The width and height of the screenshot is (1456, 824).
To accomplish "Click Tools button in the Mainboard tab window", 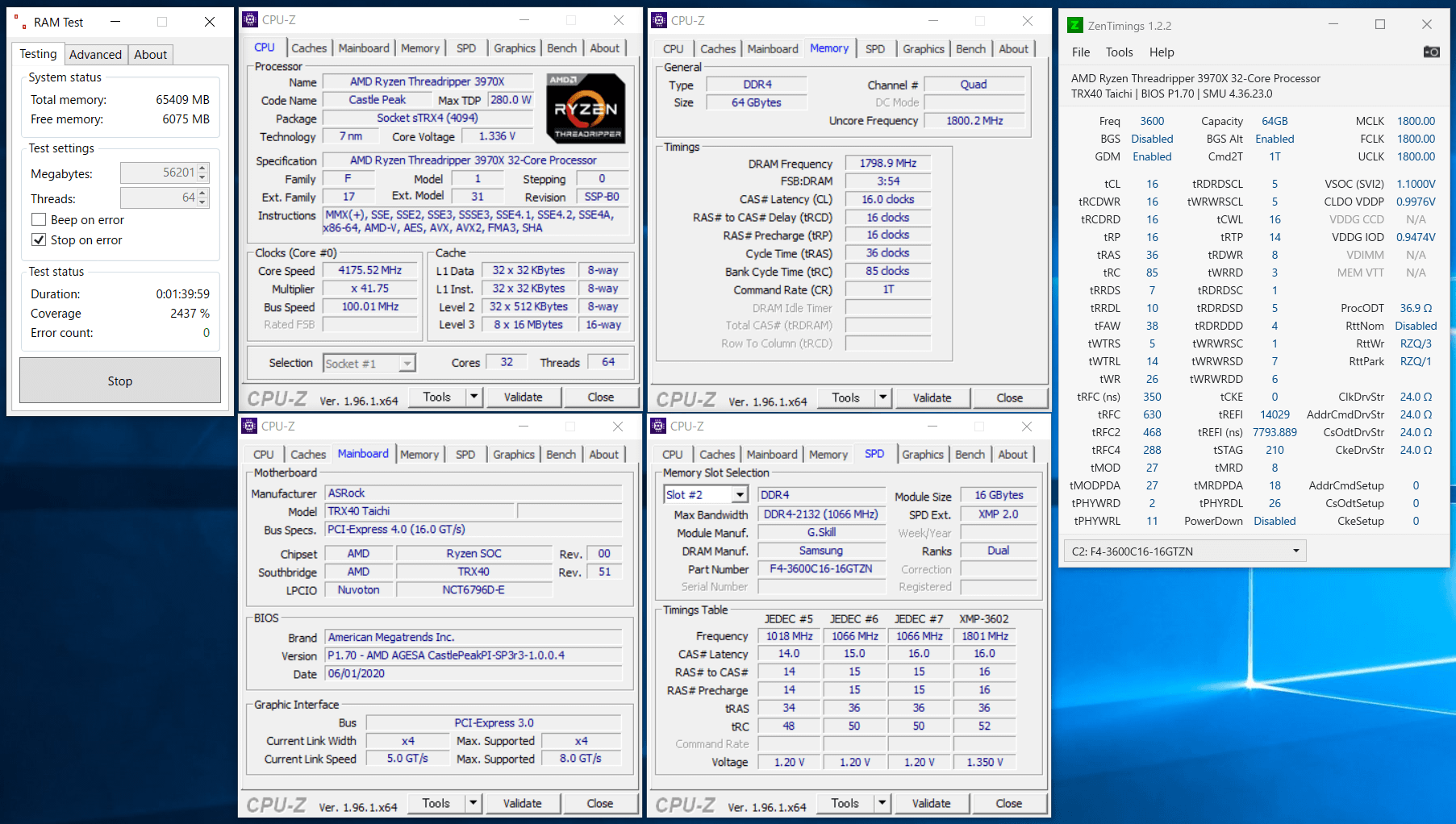I will pyautogui.click(x=436, y=803).
